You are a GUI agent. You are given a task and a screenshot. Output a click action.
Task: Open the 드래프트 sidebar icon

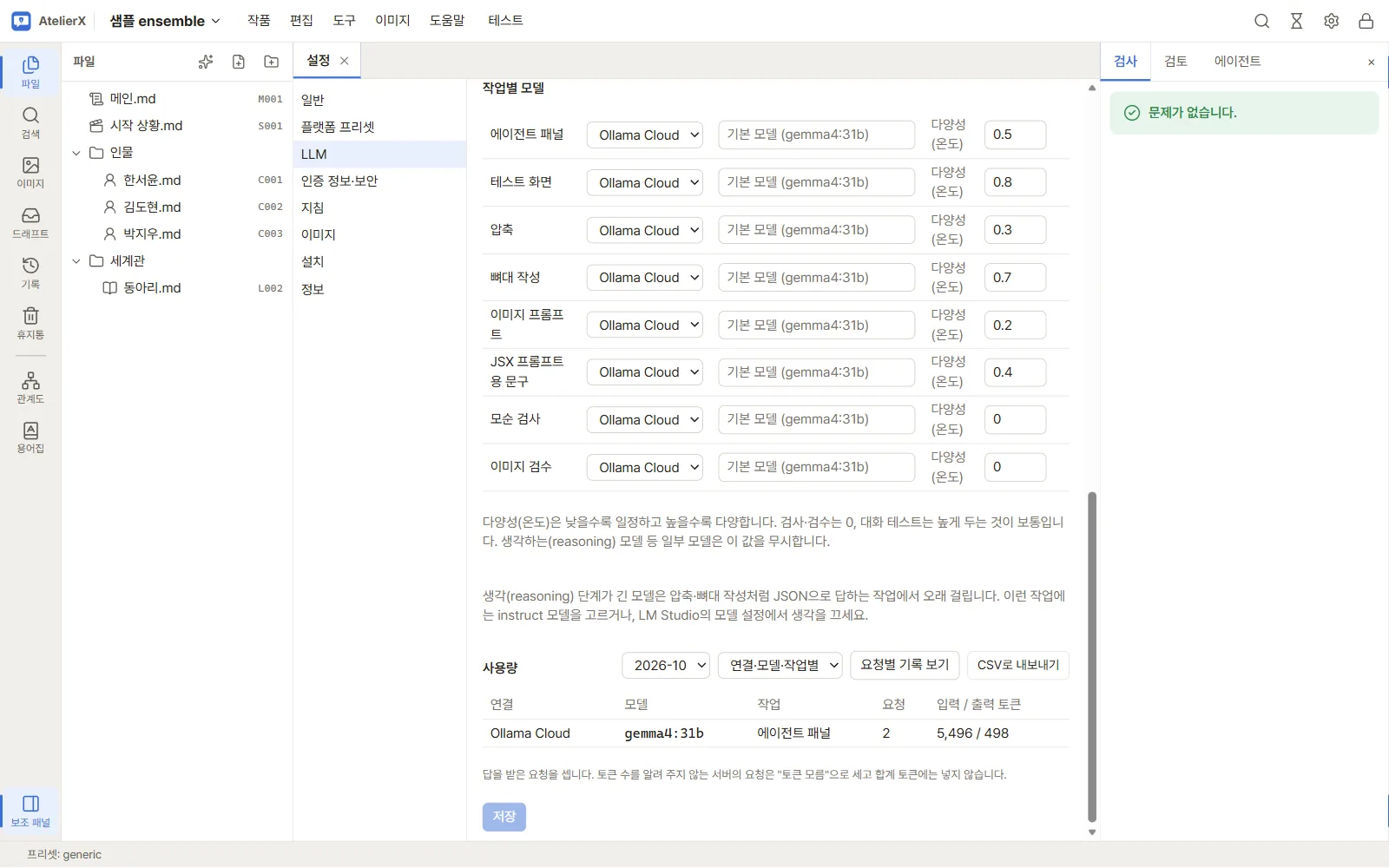pos(30,223)
